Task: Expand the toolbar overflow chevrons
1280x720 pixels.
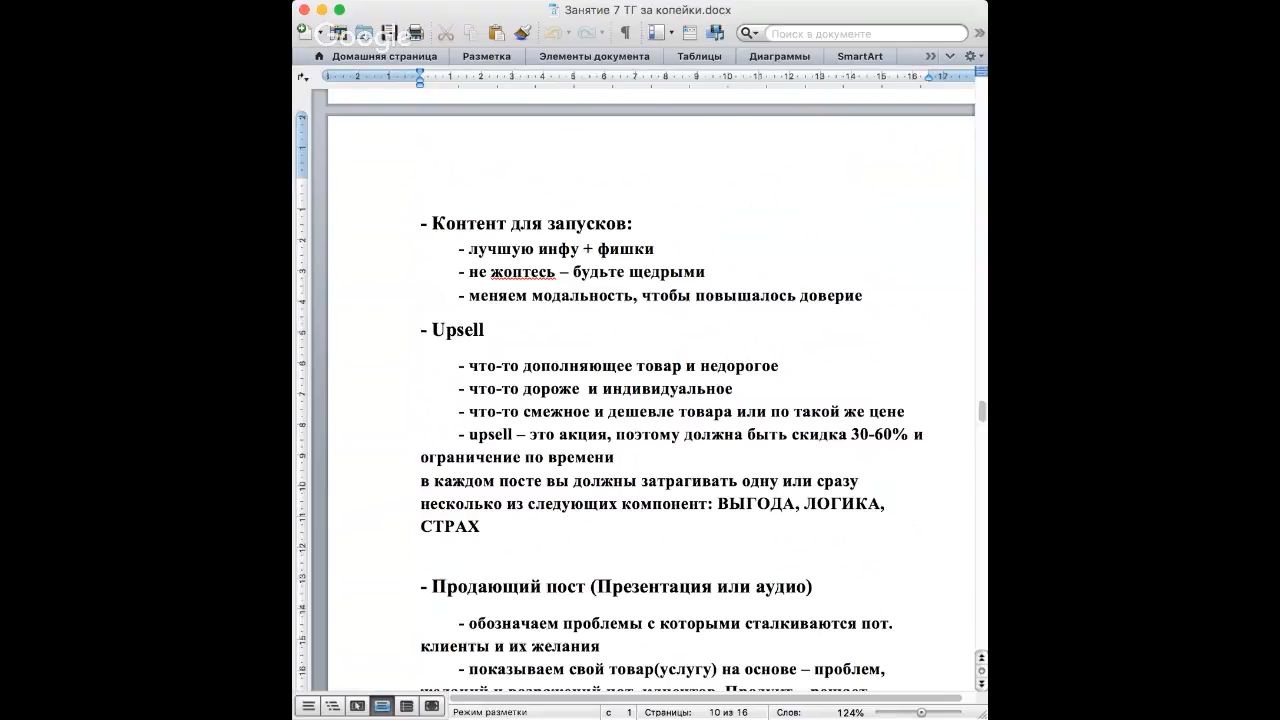Action: pos(979,34)
